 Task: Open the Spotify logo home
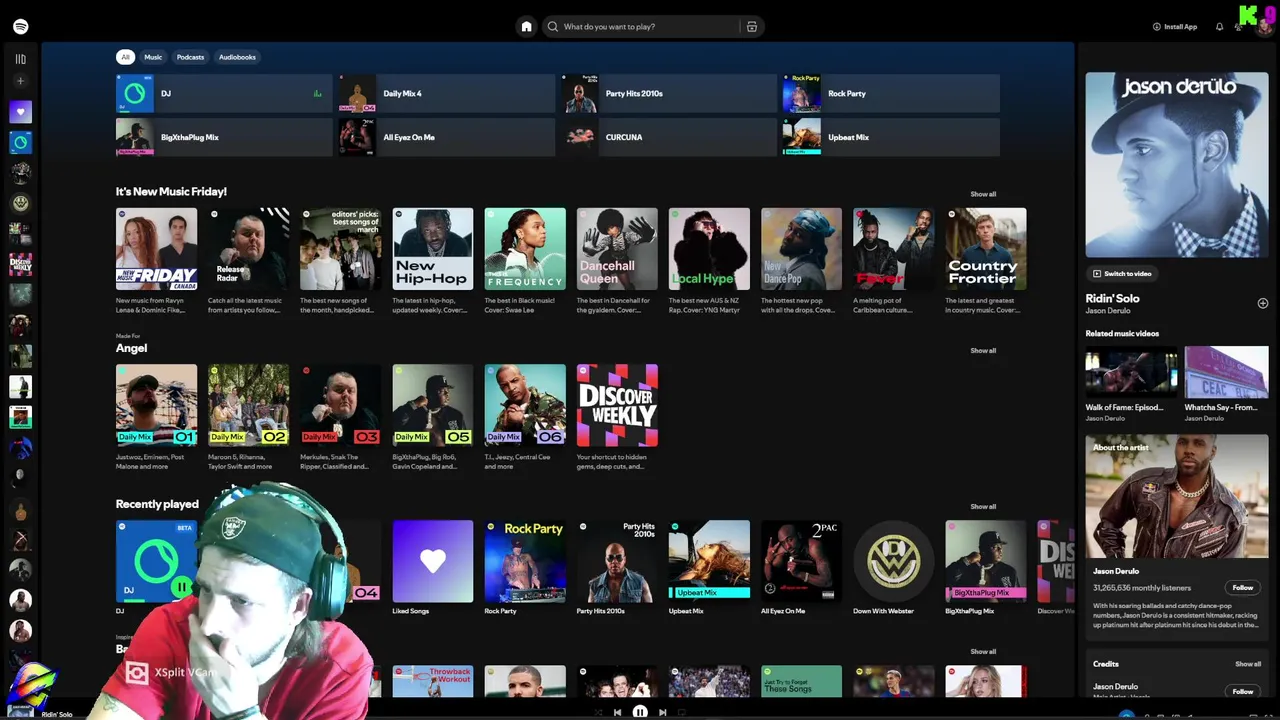click(20, 27)
